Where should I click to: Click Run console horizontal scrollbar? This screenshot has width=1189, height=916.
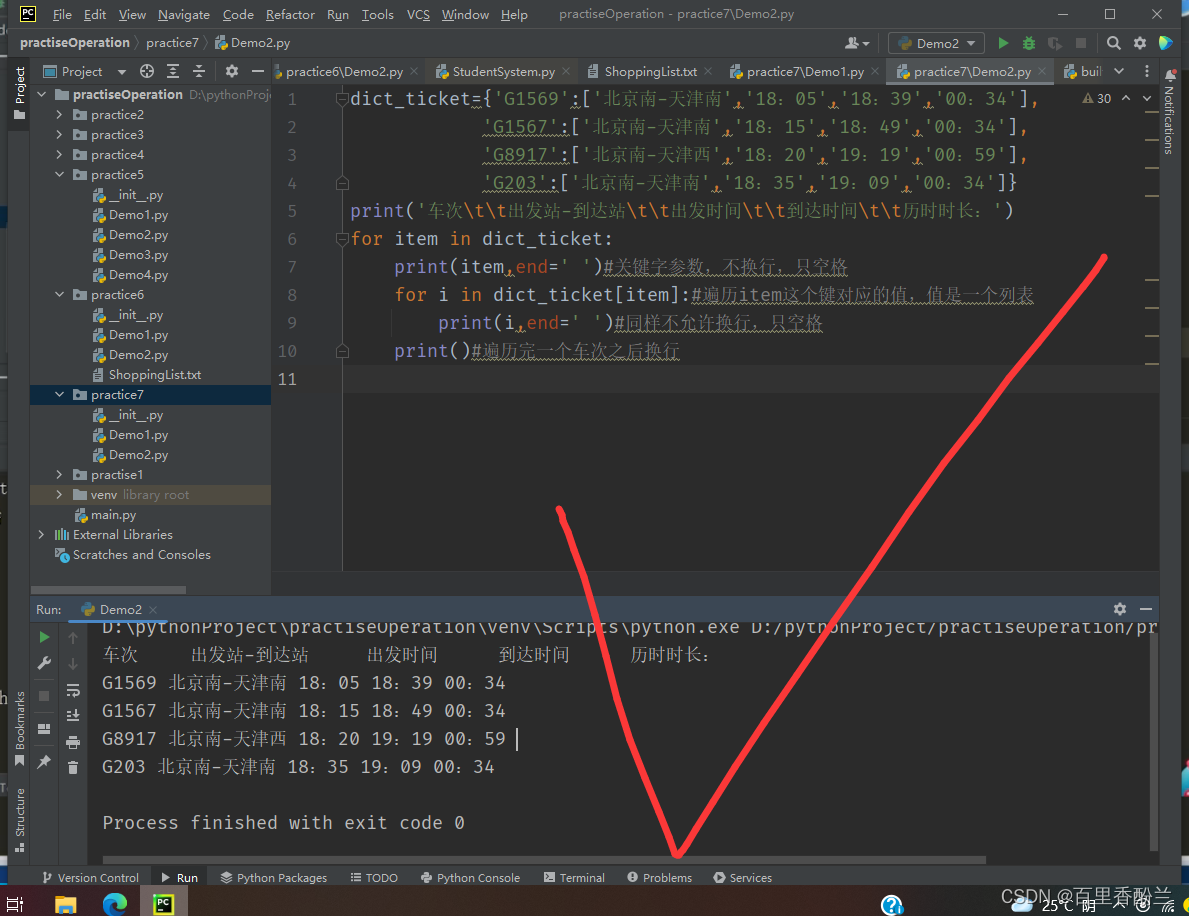click(x=544, y=860)
